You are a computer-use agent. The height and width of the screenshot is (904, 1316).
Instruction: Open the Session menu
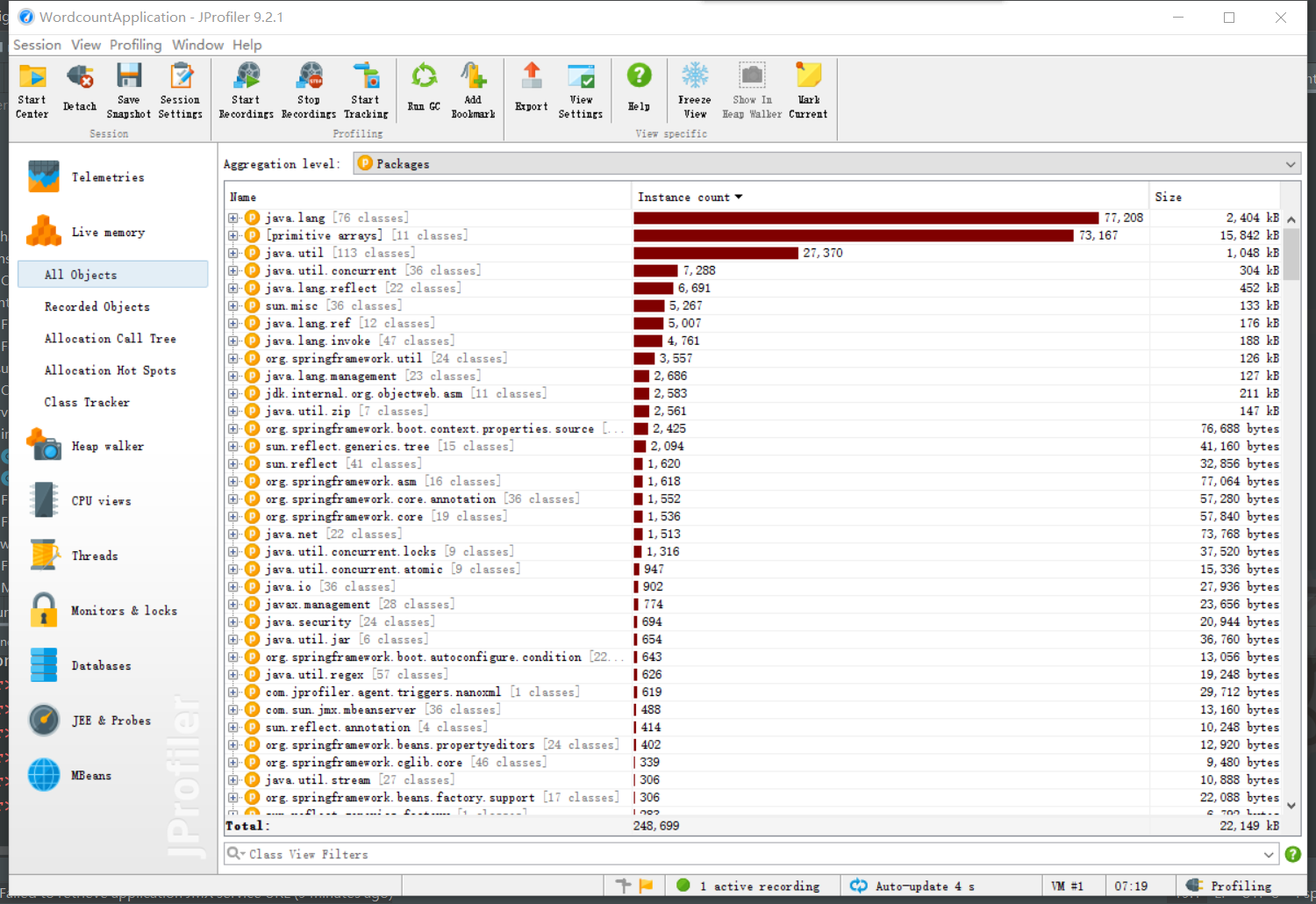[38, 45]
